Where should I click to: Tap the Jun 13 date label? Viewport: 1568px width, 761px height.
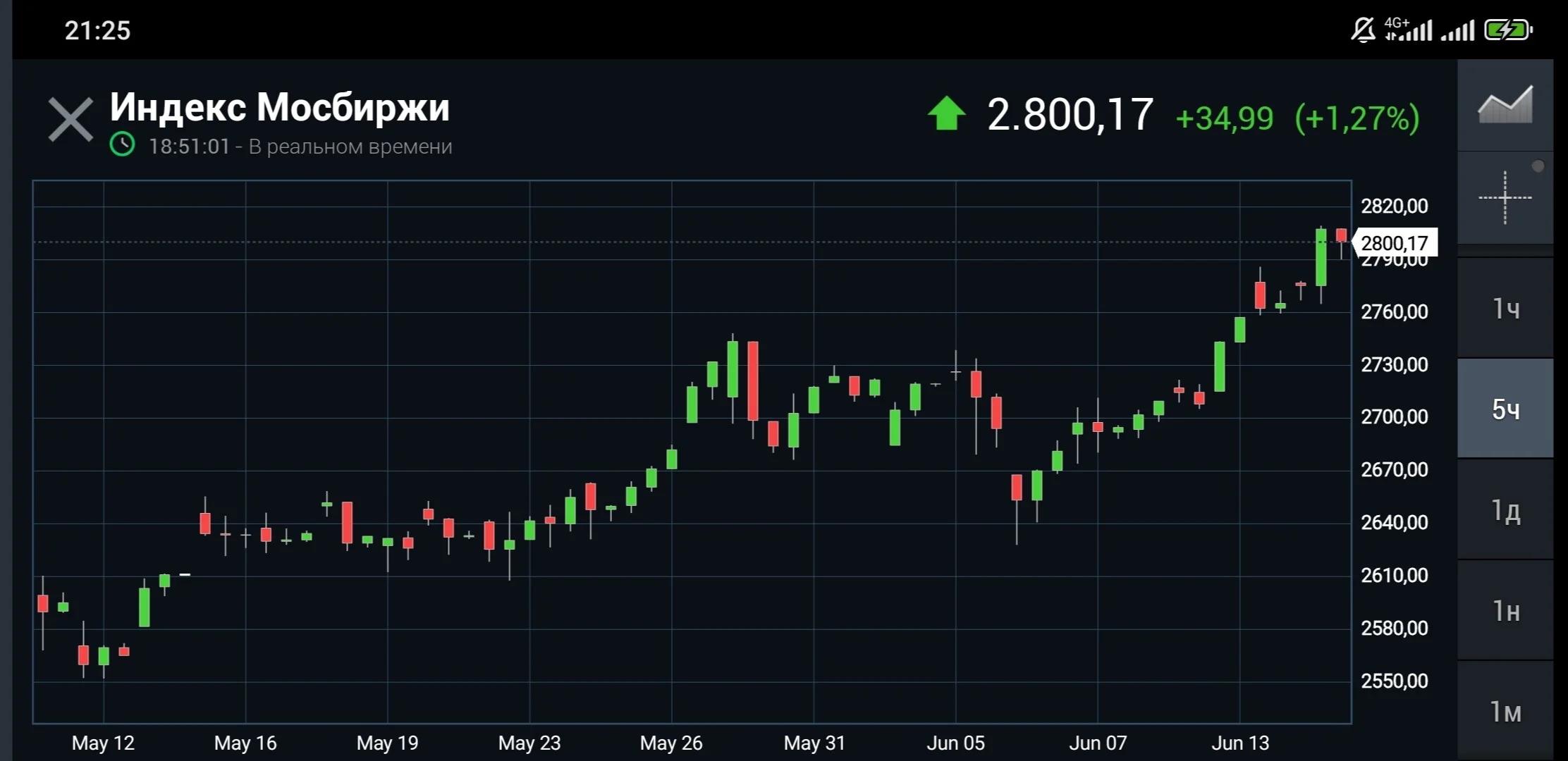[x=1240, y=743]
